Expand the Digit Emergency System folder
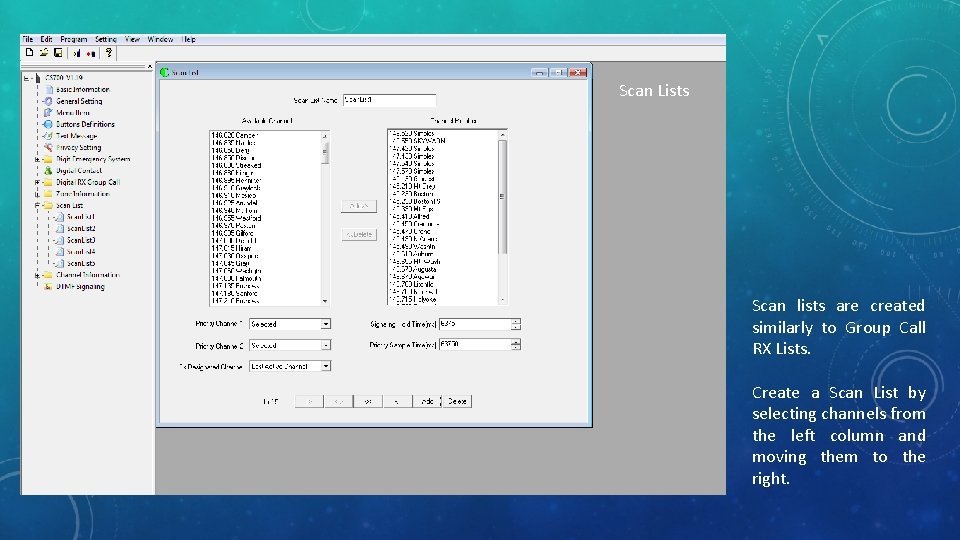 point(37,159)
